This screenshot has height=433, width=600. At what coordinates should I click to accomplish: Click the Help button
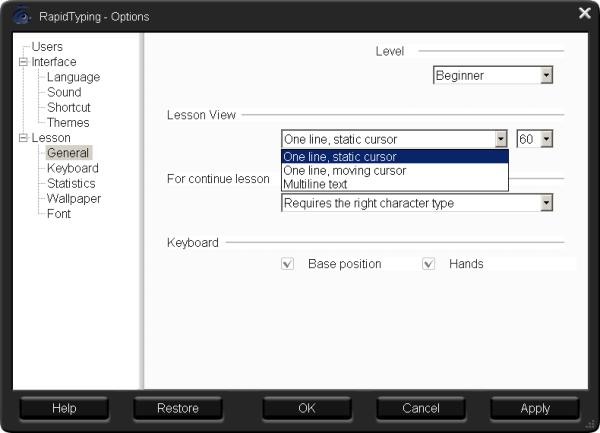click(x=64, y=408)
